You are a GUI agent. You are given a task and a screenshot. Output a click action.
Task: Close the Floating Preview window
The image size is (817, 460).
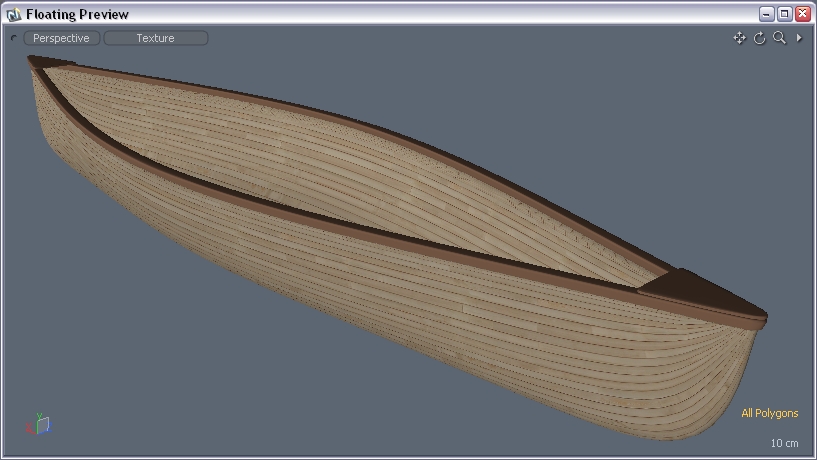pos(803,14)
